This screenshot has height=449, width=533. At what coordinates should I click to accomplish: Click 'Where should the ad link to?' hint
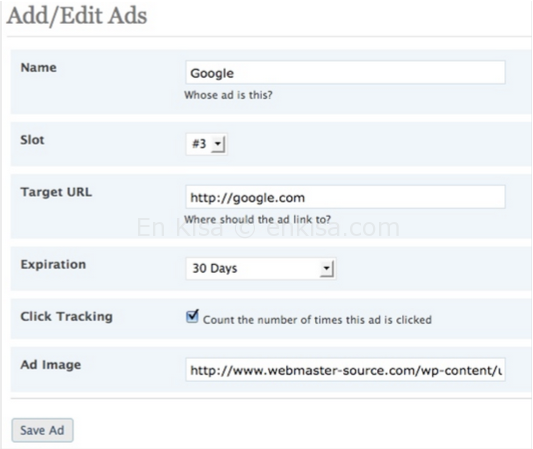click(x=258, y=219)
